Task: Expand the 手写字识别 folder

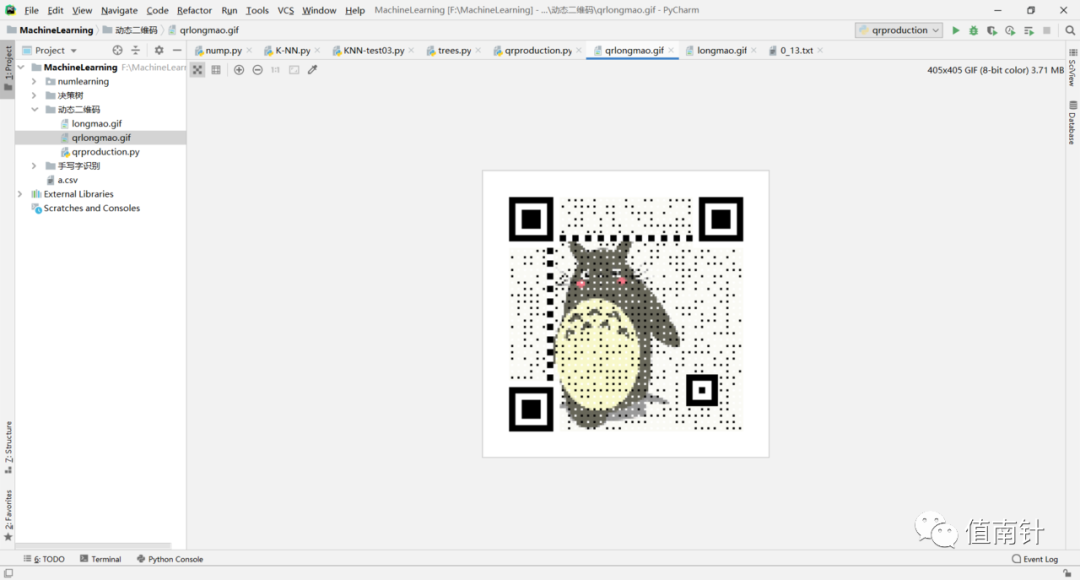Action: click(34, 166)
